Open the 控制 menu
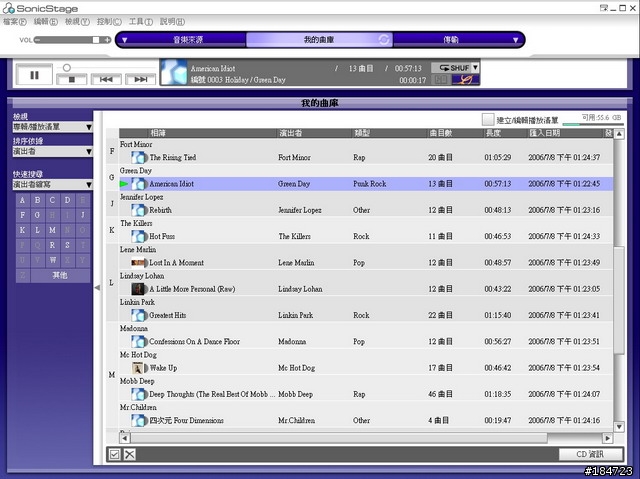This screenshot has height=479, width=640. [x=109, y=22]
